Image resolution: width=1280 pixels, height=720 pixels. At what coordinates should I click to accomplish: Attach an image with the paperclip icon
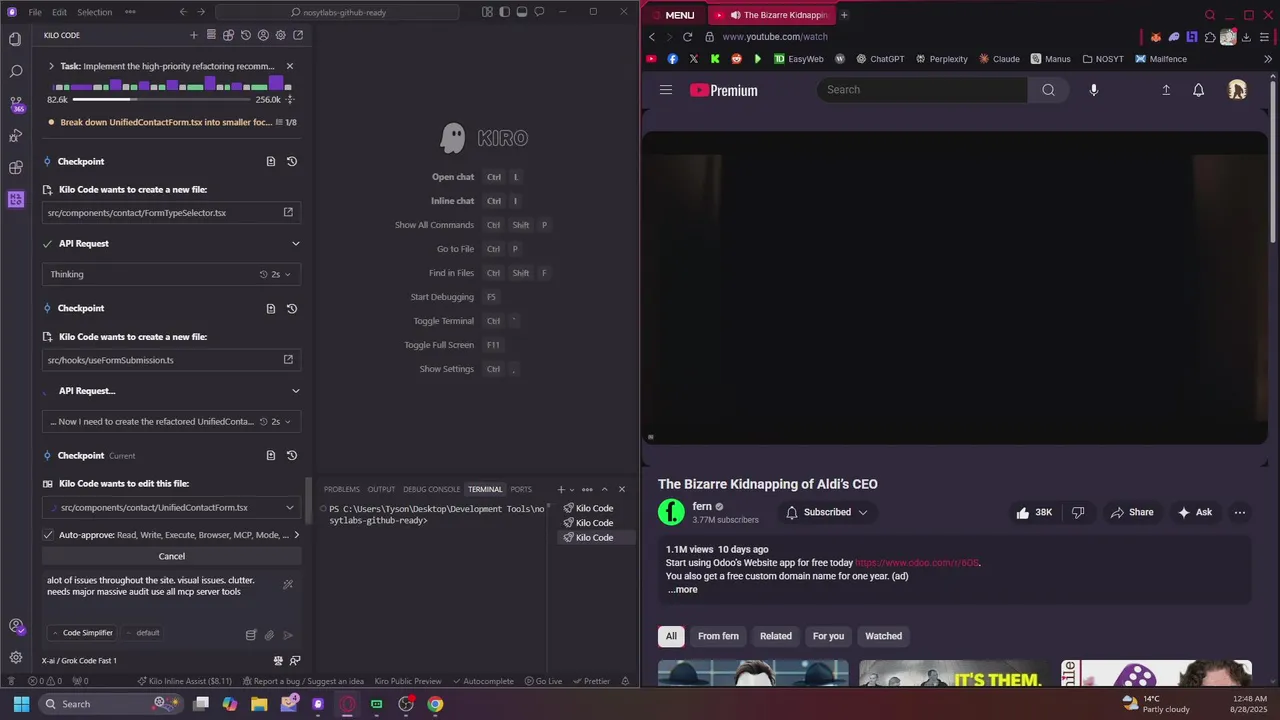[269, 634]
